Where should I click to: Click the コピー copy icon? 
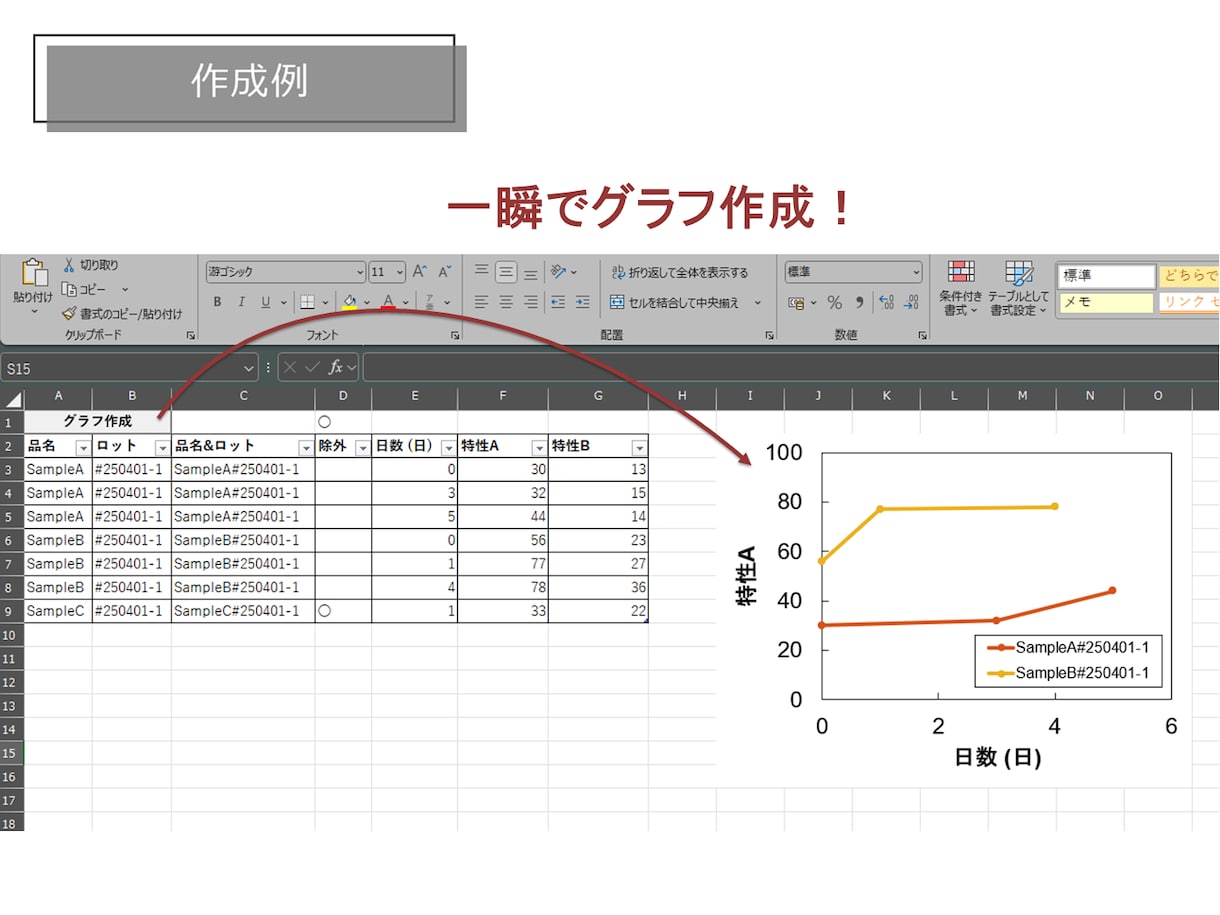(69, 289)
